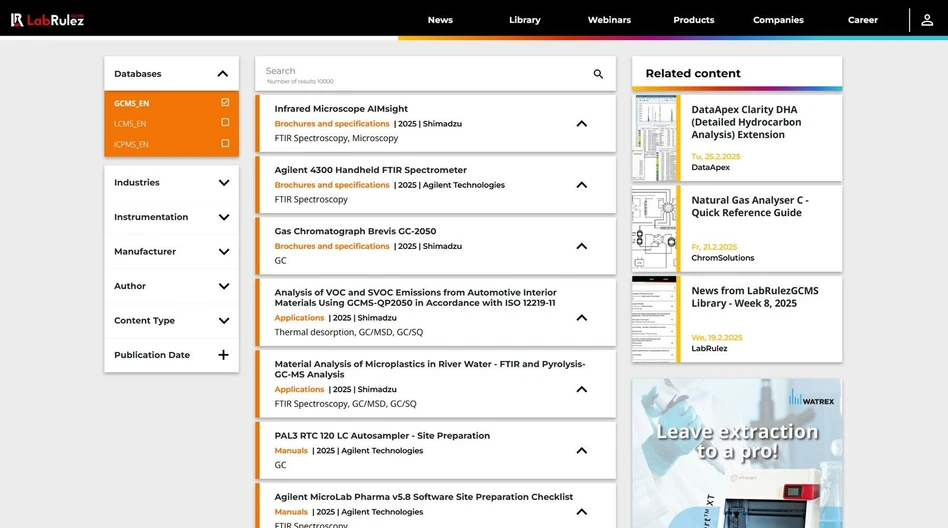Click 'Applications' label under Microplastics result

[x=299, y=389]
